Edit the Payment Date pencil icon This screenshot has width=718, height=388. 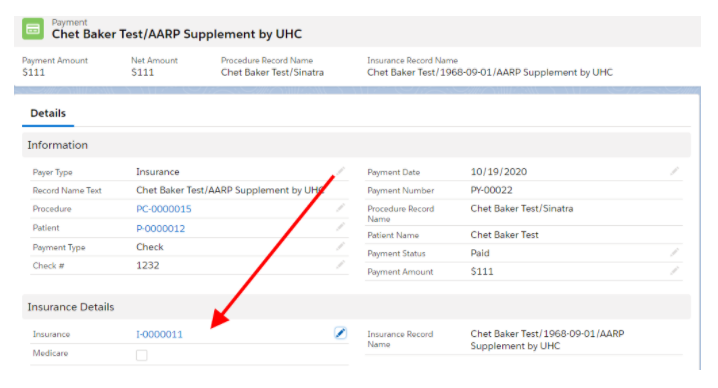(x=674, y=171)
